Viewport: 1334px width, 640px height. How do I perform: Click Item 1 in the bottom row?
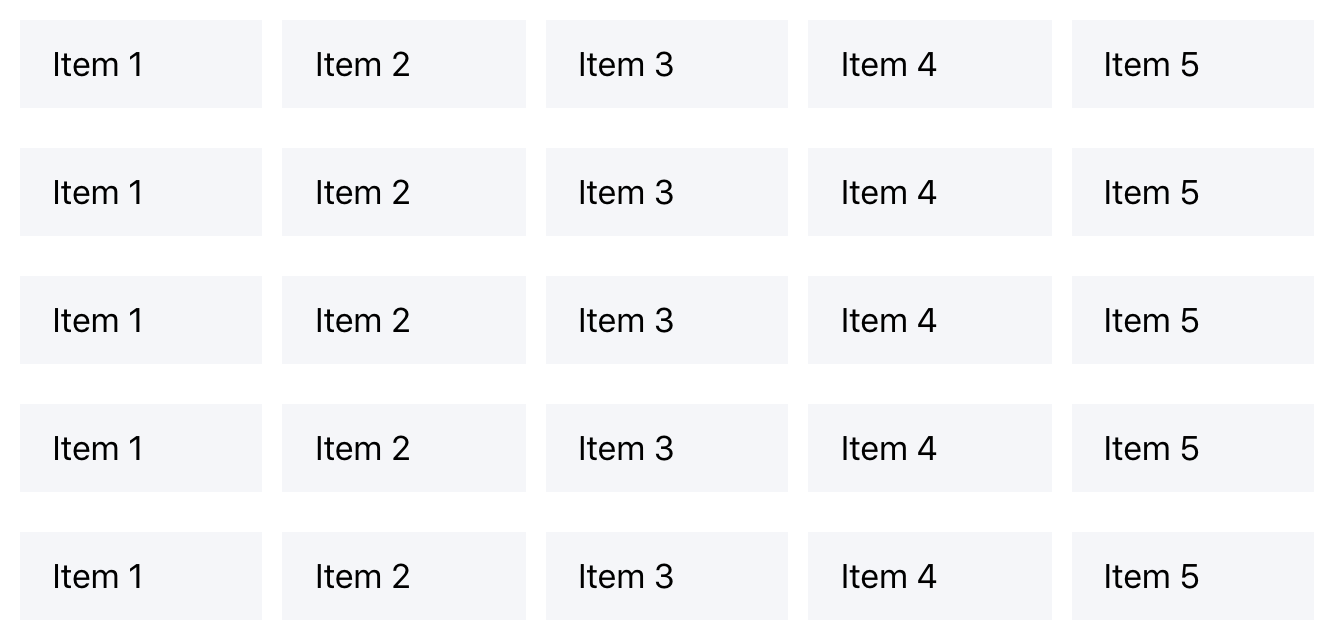140,576
